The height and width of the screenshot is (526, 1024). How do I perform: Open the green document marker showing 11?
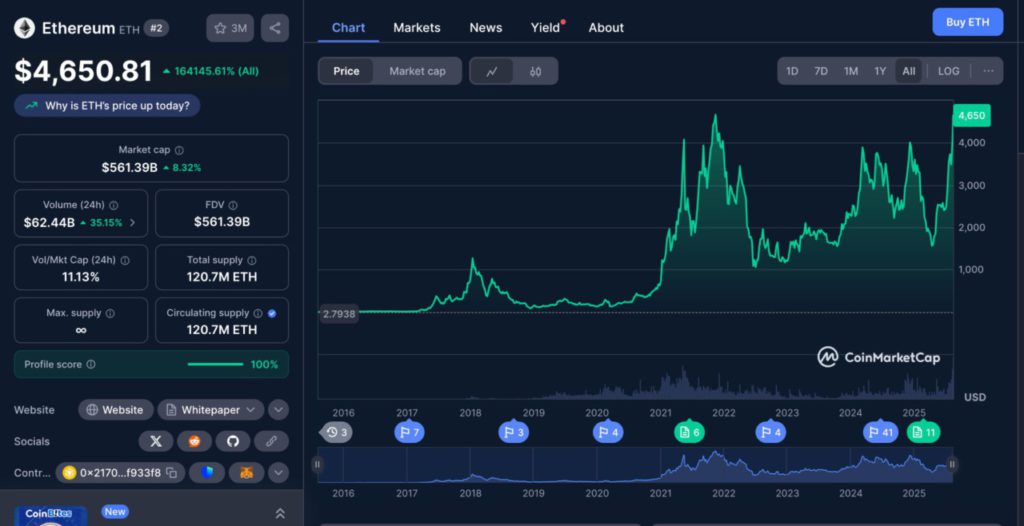[x=923, y=432]
